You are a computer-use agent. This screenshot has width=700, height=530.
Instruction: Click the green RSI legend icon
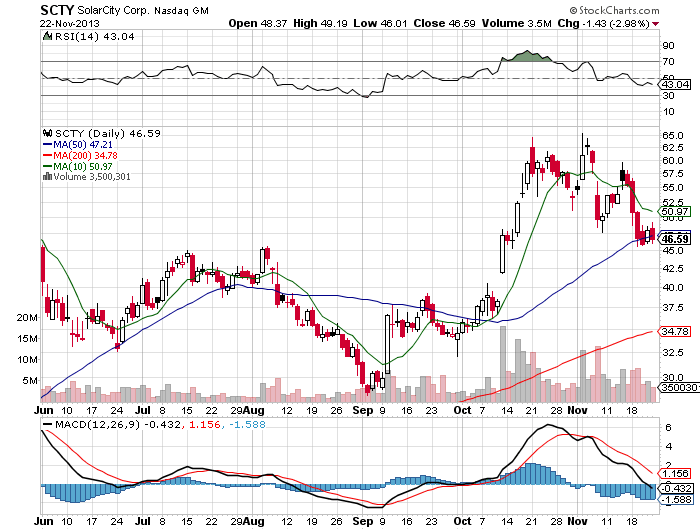47,36
